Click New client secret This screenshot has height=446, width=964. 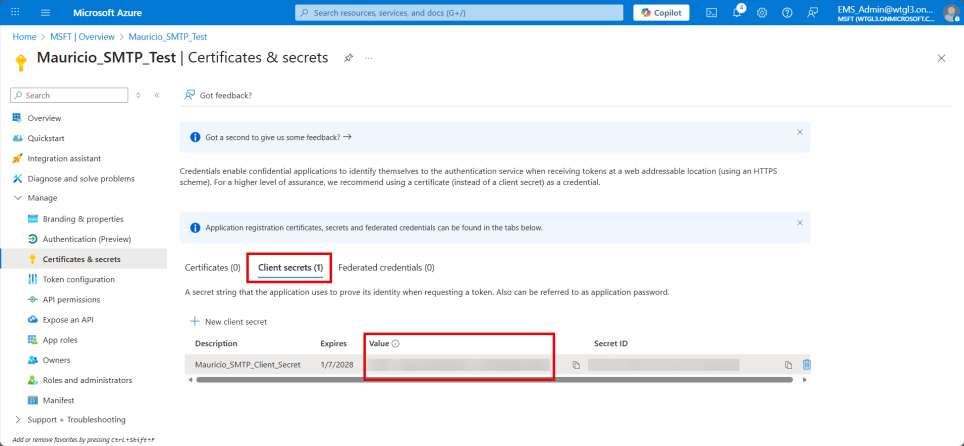coord(228,322)
